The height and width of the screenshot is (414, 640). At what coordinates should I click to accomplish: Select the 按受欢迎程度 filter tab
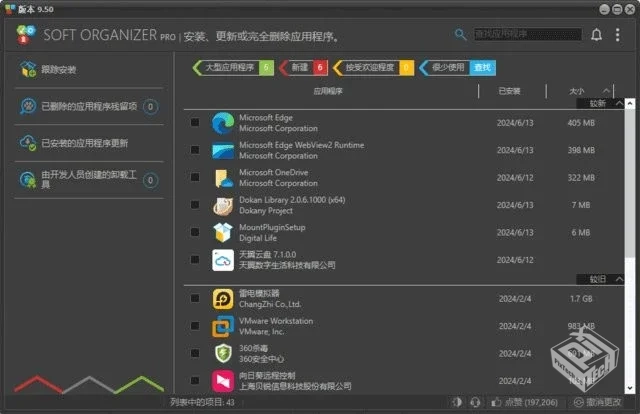point(373,67)
